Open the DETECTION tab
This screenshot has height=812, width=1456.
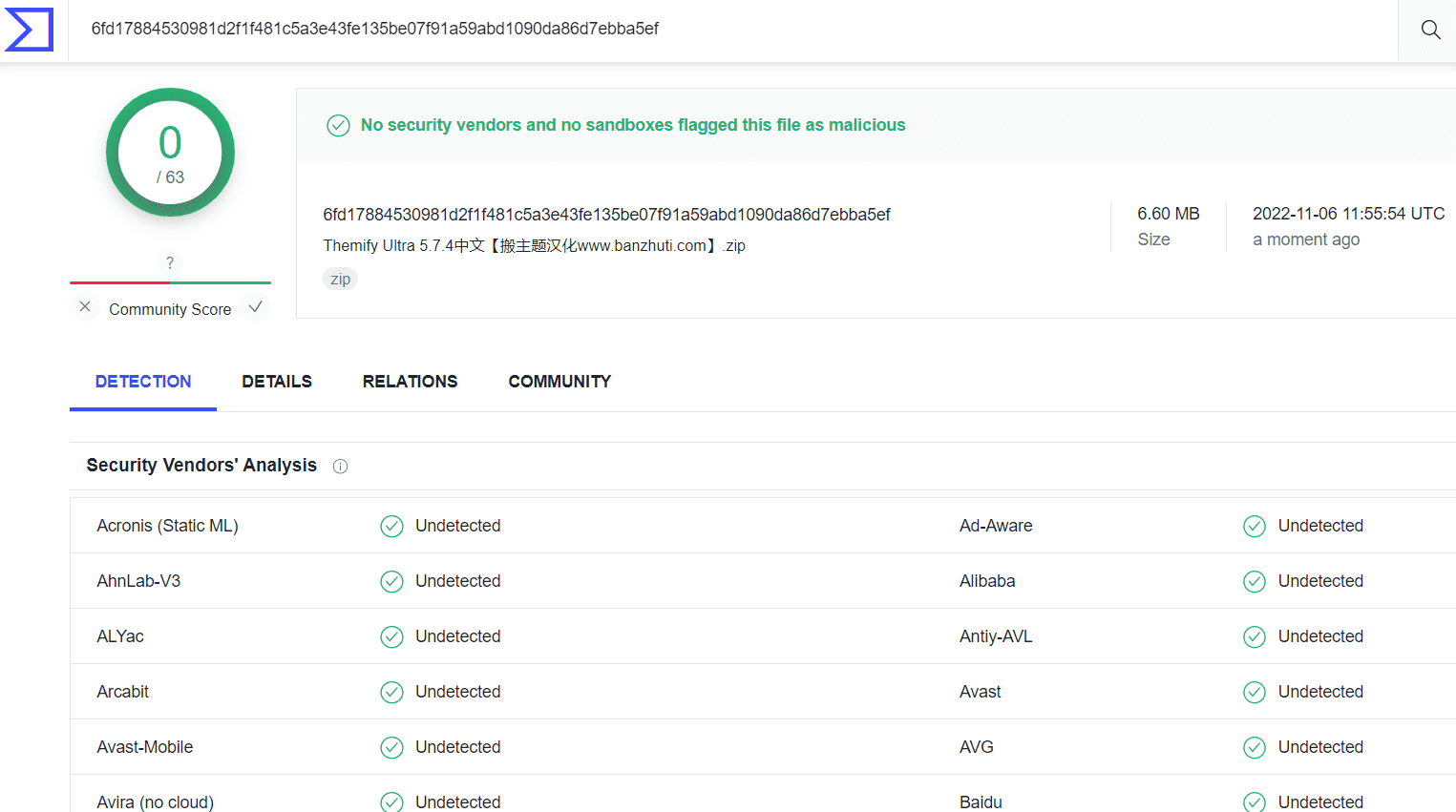coord(143,382)
